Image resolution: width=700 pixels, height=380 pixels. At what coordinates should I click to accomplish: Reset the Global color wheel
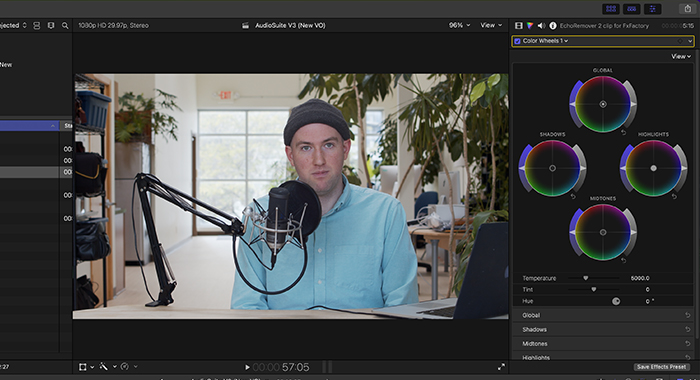[624, 133]
